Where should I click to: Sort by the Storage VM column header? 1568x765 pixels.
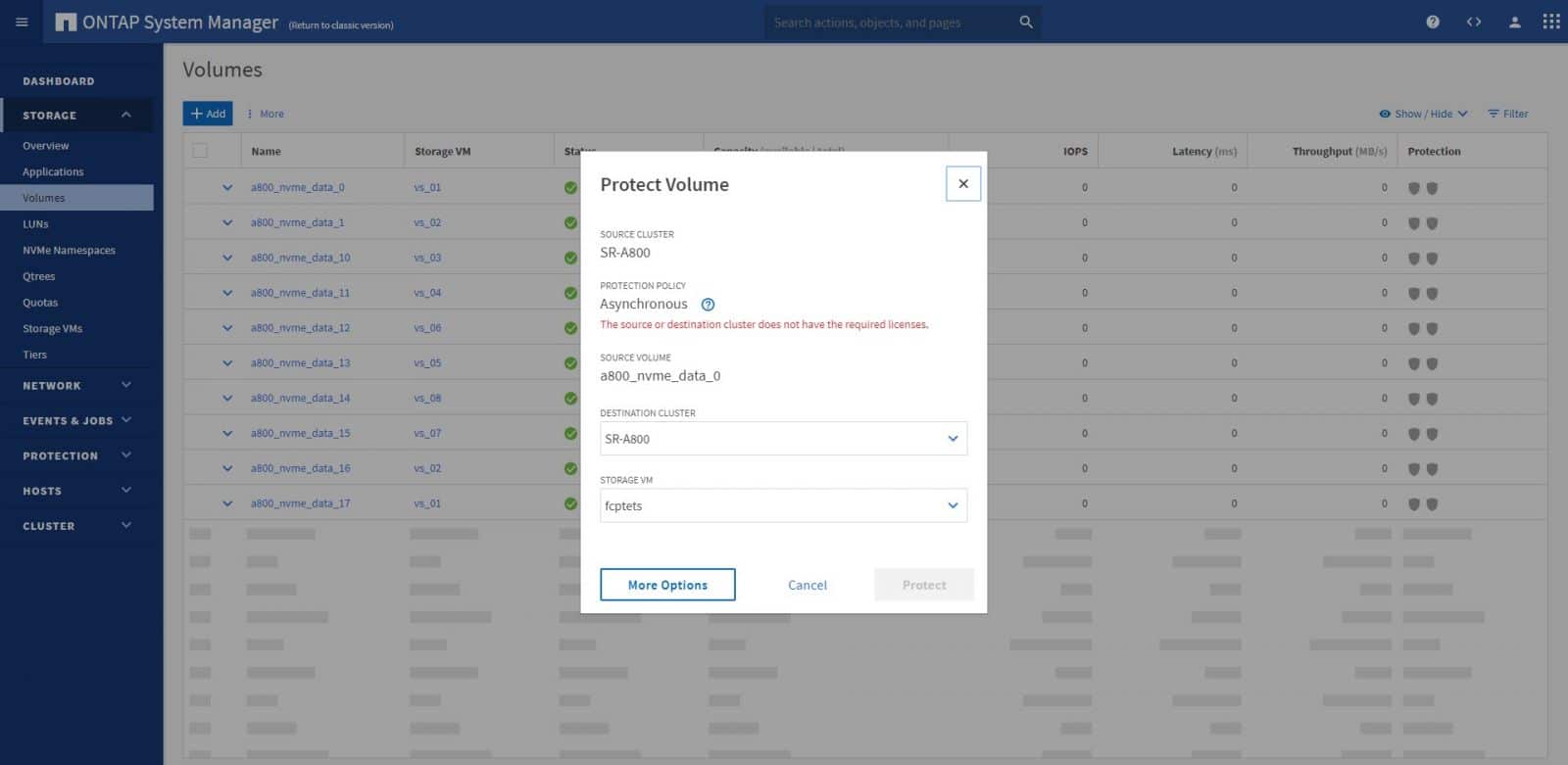click(442, 152)
